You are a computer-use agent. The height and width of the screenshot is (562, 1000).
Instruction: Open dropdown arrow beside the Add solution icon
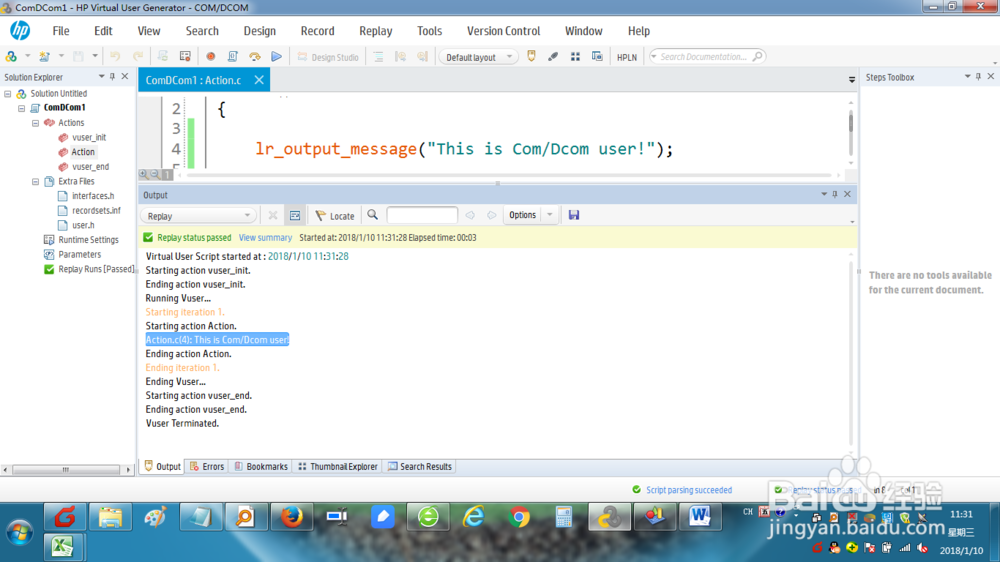(27, 57)
